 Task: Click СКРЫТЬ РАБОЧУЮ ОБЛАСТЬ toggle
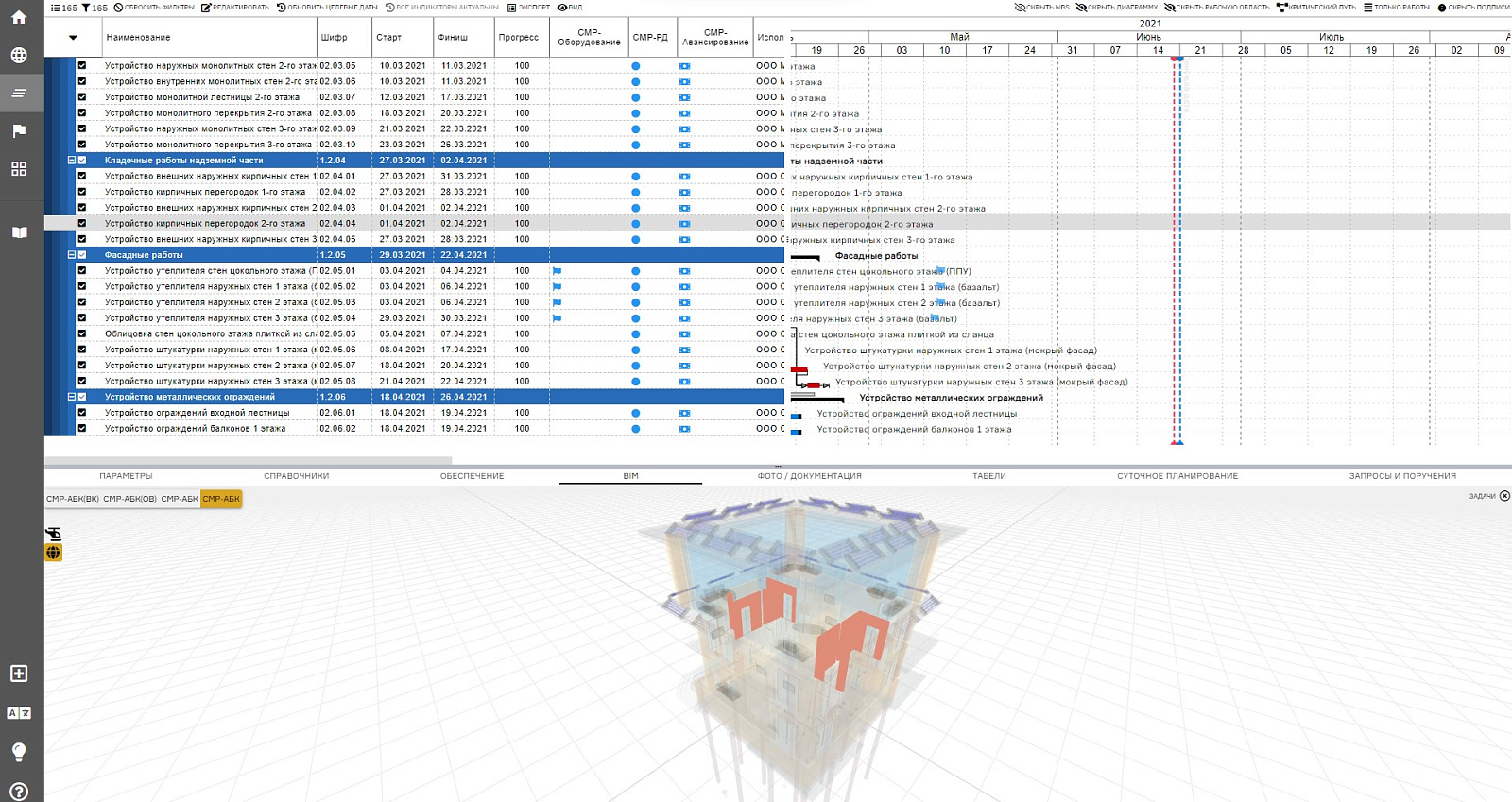[1217, 8]
